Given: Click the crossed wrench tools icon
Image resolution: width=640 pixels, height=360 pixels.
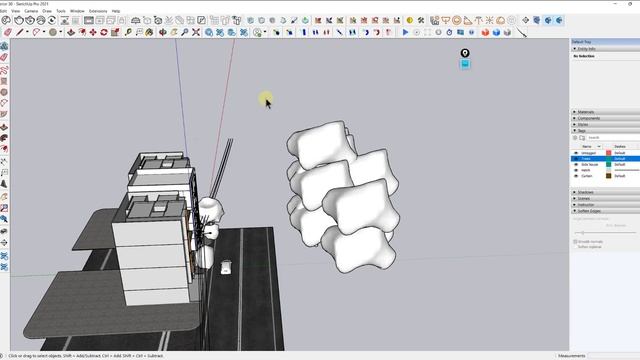Looking at the screenshot, I should [x=421, y=20].
